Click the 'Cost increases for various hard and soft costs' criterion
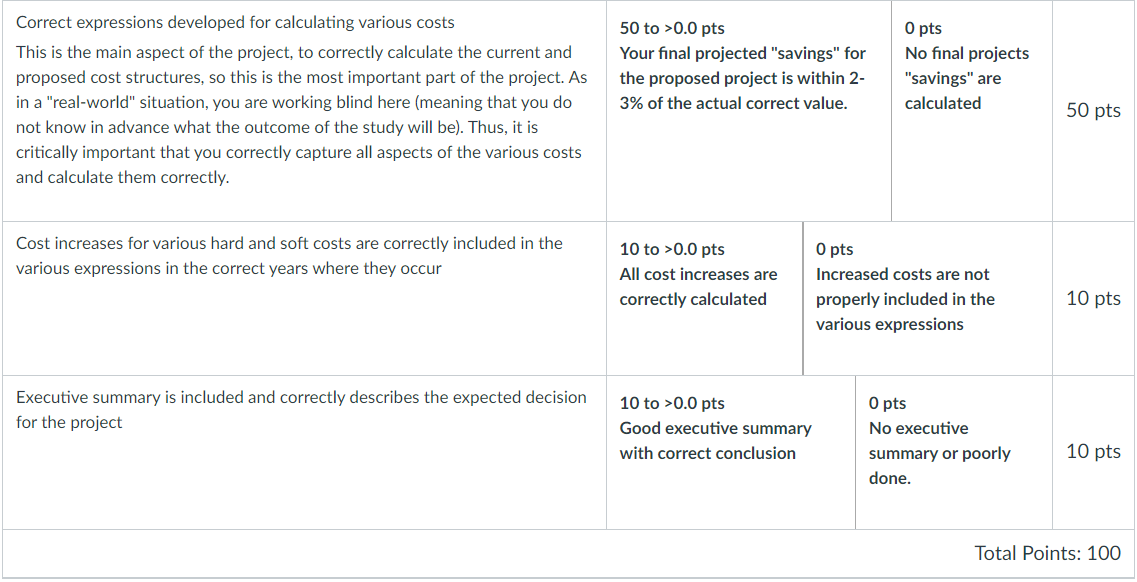Viewport: 1137px width, 582px height. (289, 256)
